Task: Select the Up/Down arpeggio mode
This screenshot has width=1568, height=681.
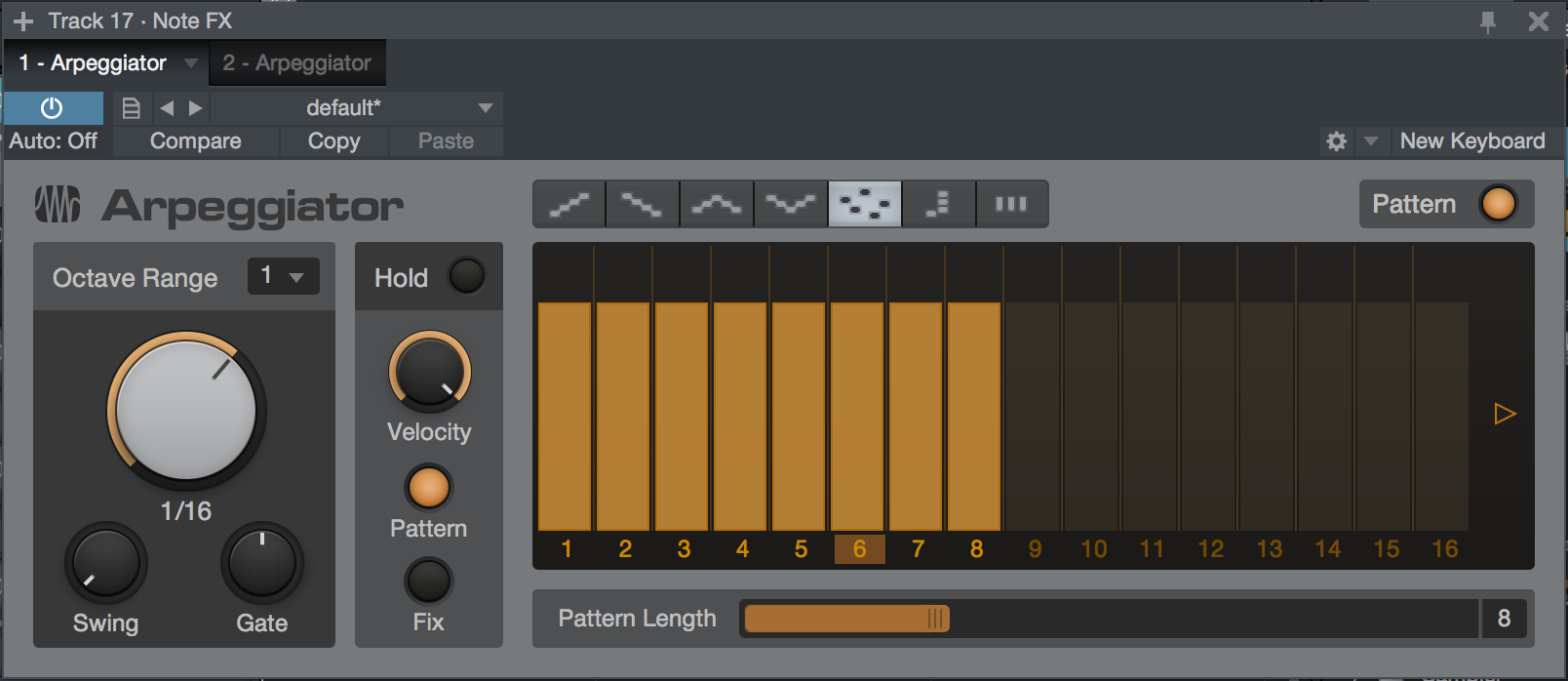Action: coord(717,204)
